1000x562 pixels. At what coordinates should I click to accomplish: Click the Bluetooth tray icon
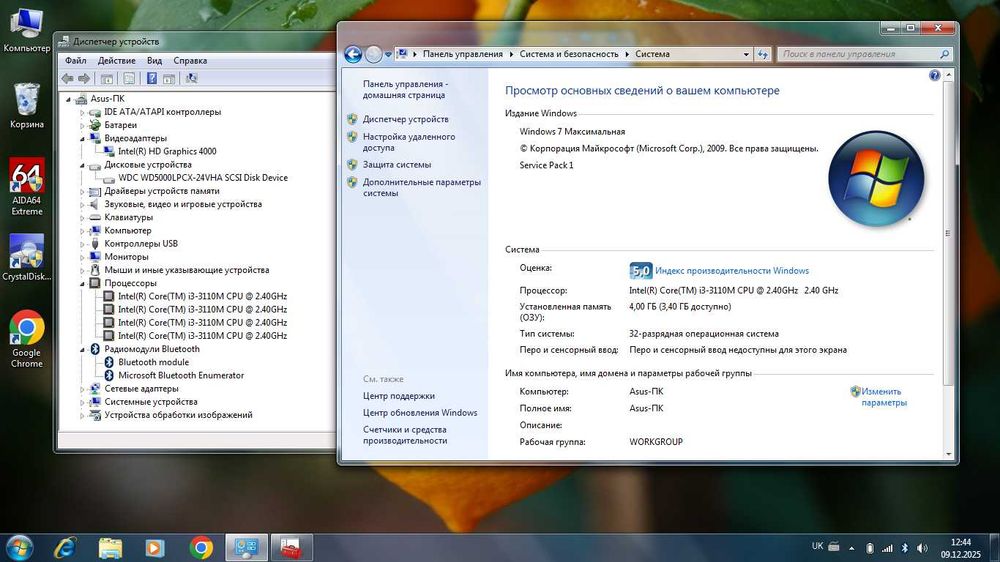click(x=904, y=548)
